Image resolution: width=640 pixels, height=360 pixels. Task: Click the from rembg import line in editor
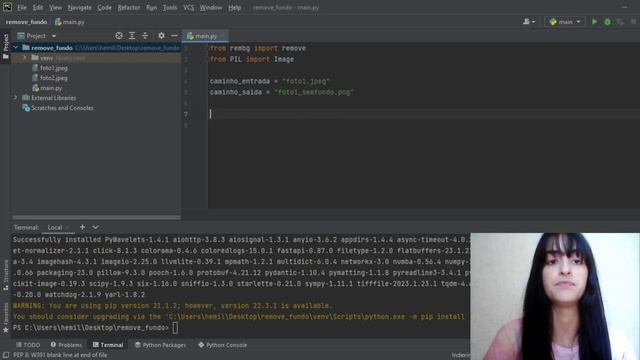258,48
